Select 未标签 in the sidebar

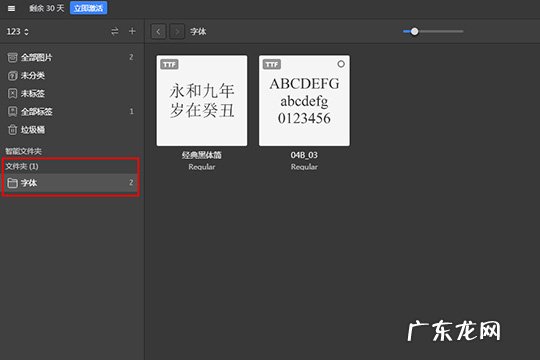[71, 93]
